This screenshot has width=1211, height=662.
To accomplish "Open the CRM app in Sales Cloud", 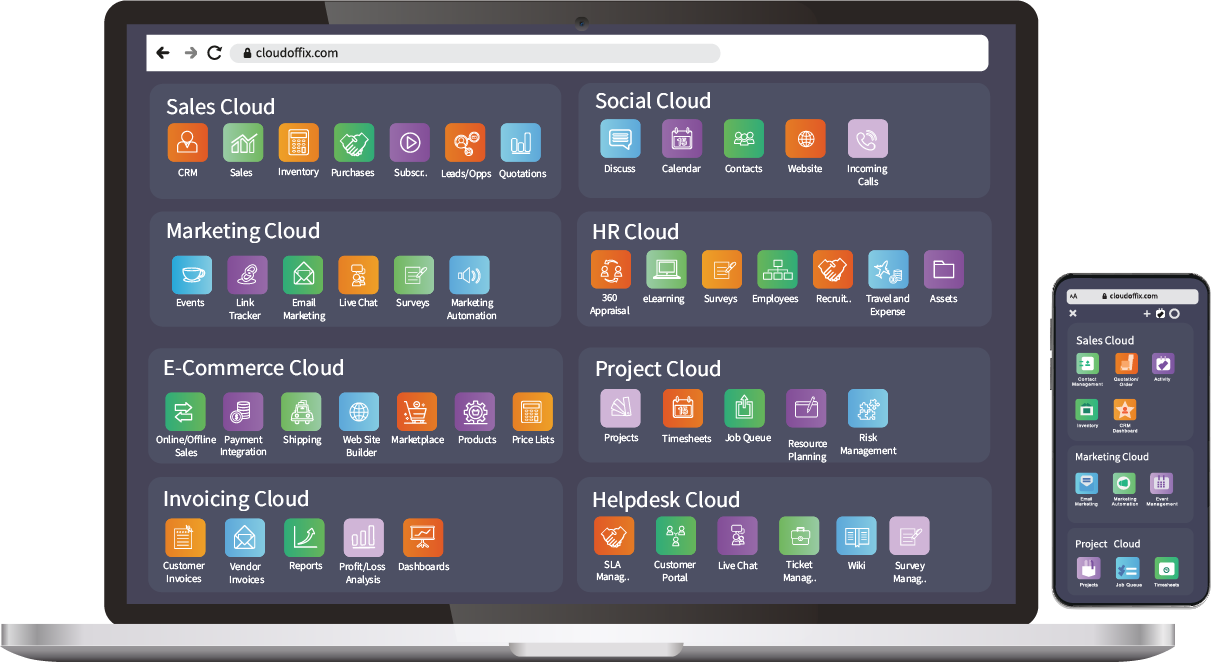I will coord(187,140).
